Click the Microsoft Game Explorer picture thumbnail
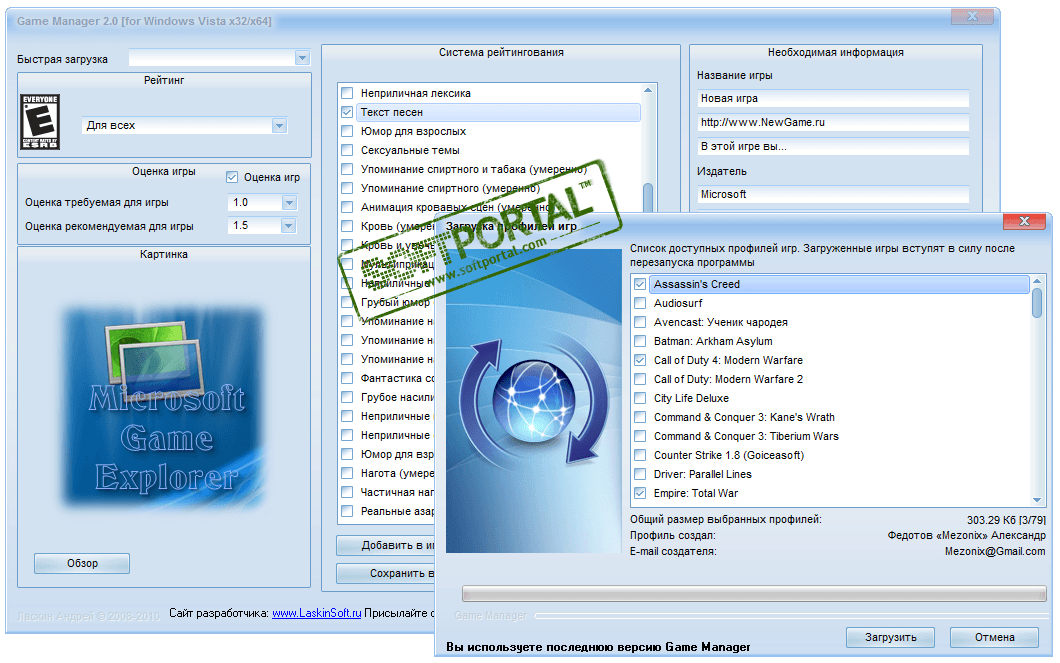Screen dimensions: 1060x663 pyautogui.click(x=164, y=406)
